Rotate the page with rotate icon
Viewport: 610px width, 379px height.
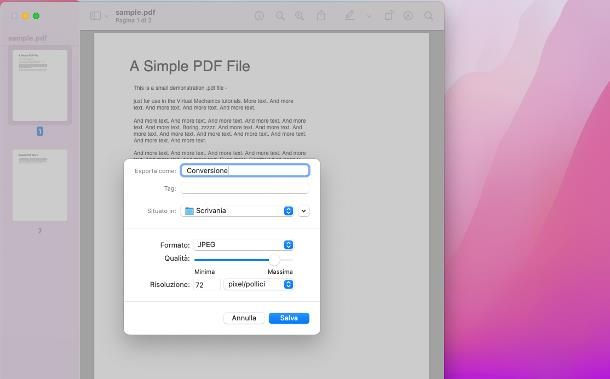pos(388,16)
